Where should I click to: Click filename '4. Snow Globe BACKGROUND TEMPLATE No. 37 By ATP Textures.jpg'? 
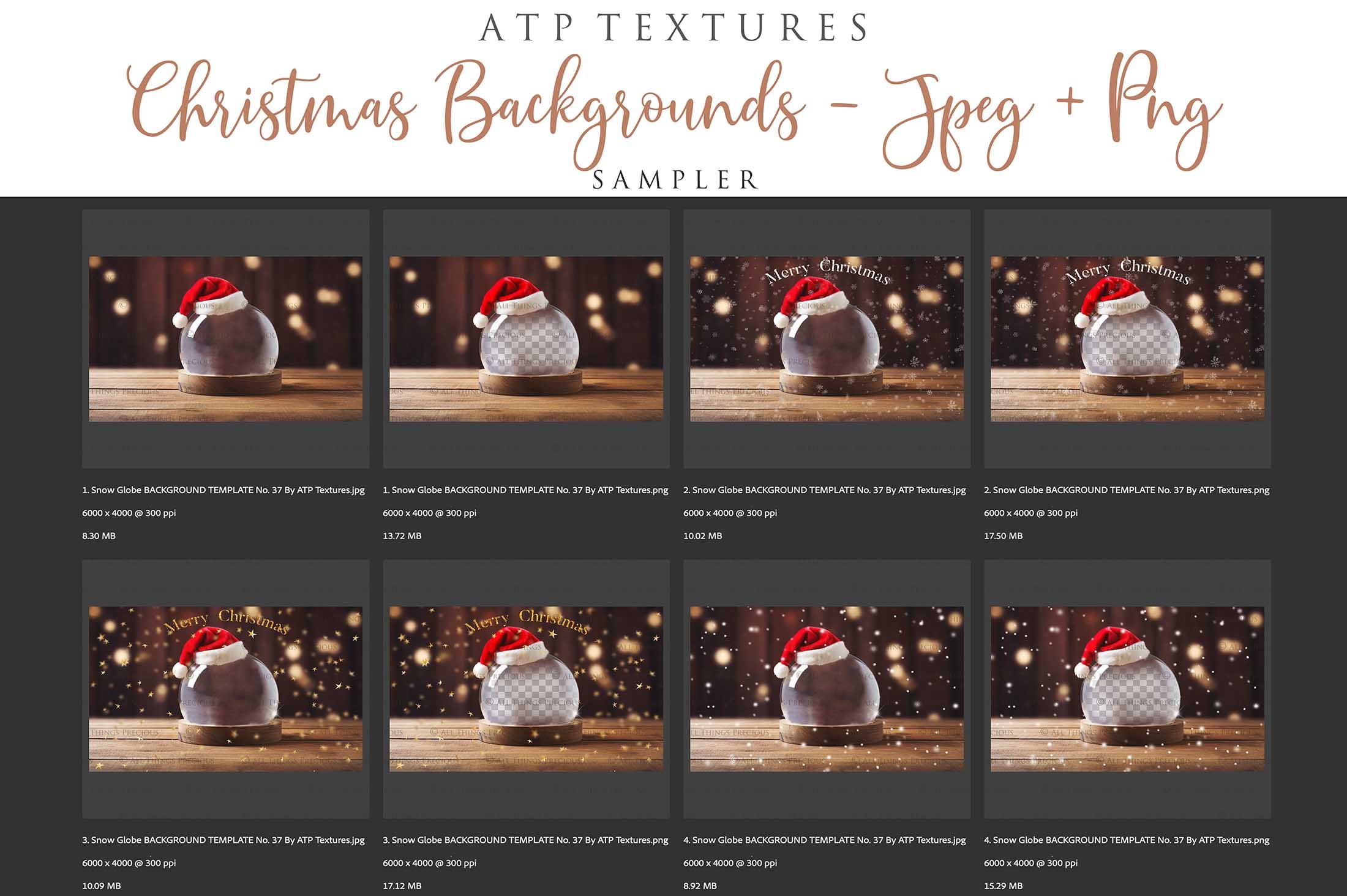[x=825, y=840]
